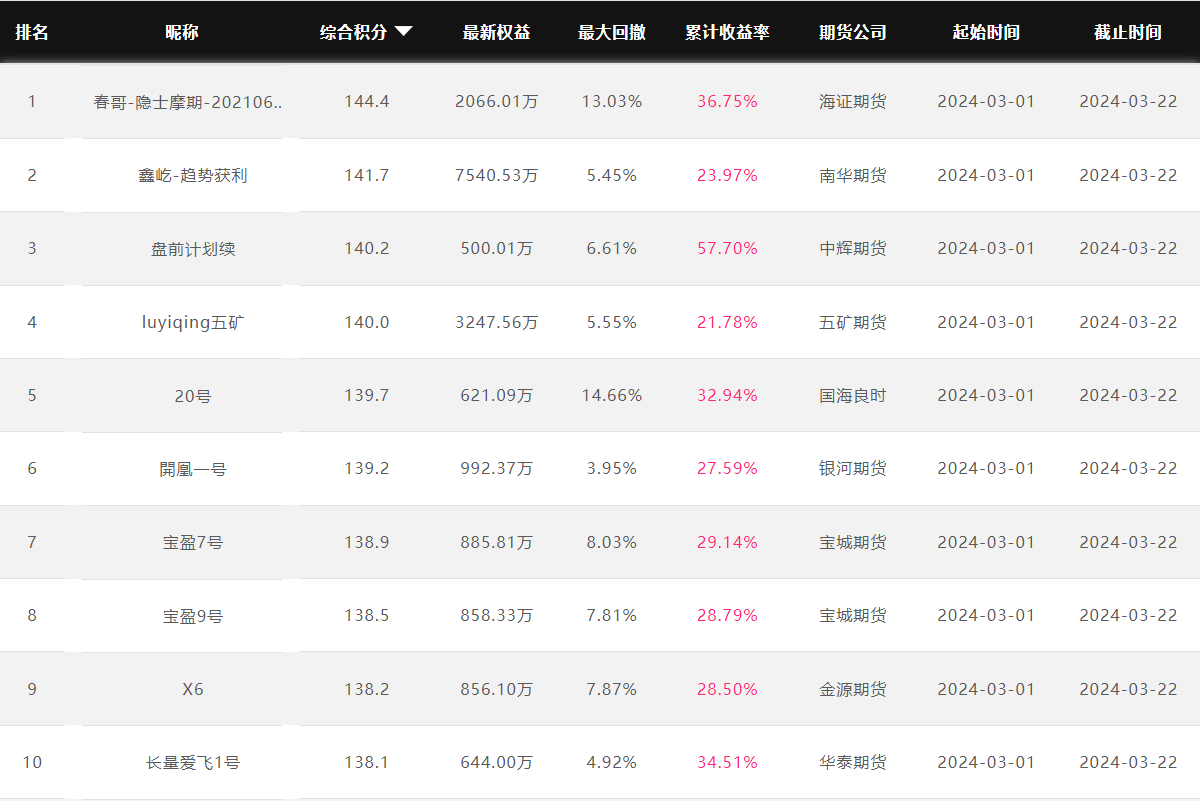Select equity value 3247.56万
The height and width of the screenshot is (801, 1200).
(497, 322)
